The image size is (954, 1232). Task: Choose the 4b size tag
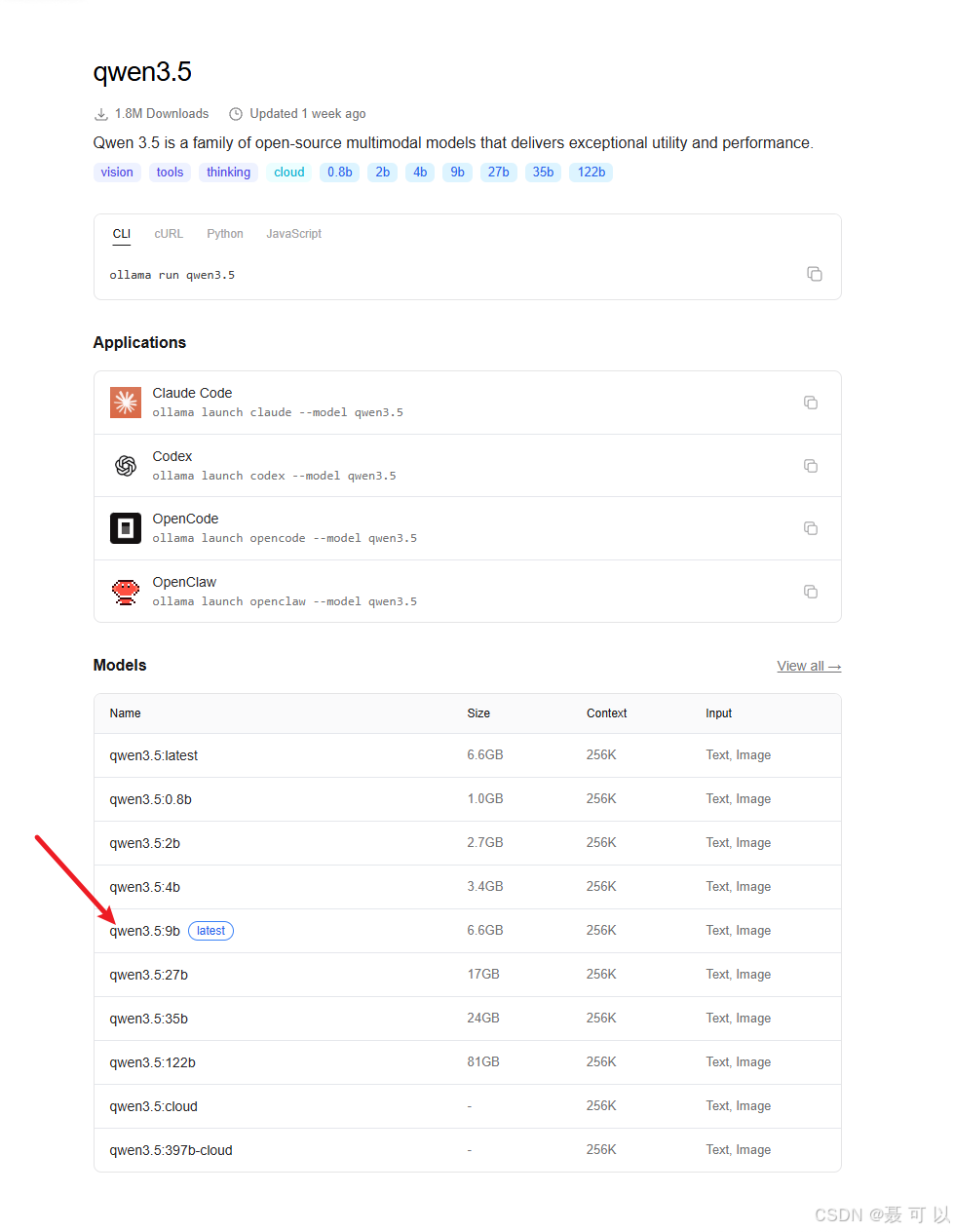click(420, 173)
